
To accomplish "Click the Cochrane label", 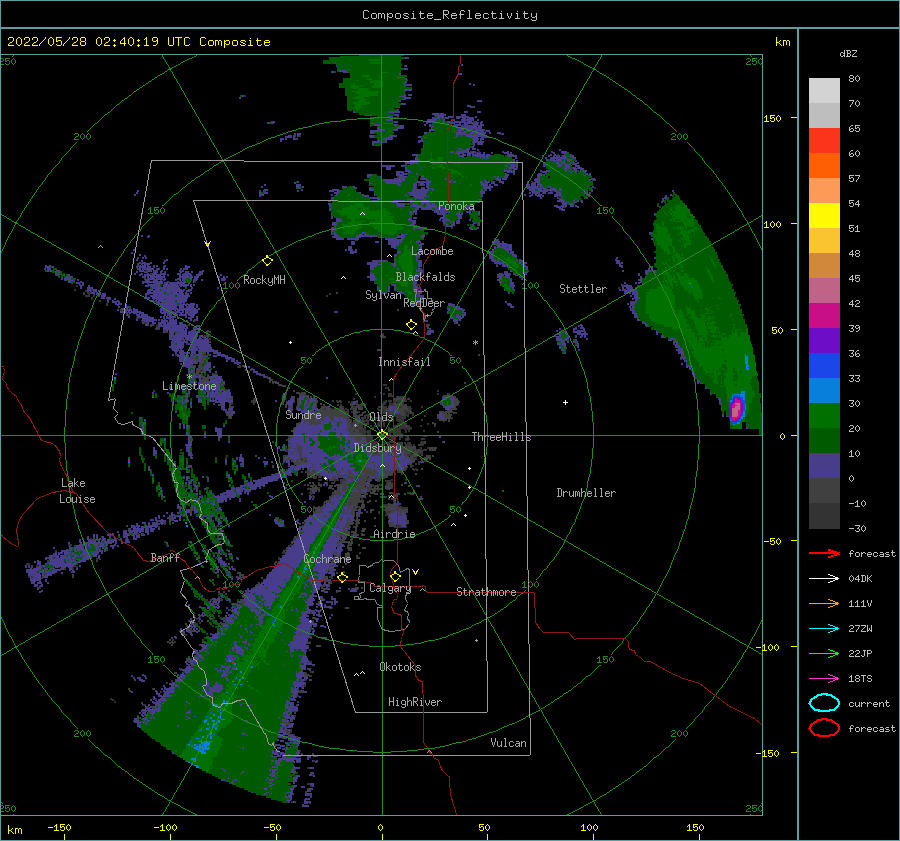I will 327,559.
